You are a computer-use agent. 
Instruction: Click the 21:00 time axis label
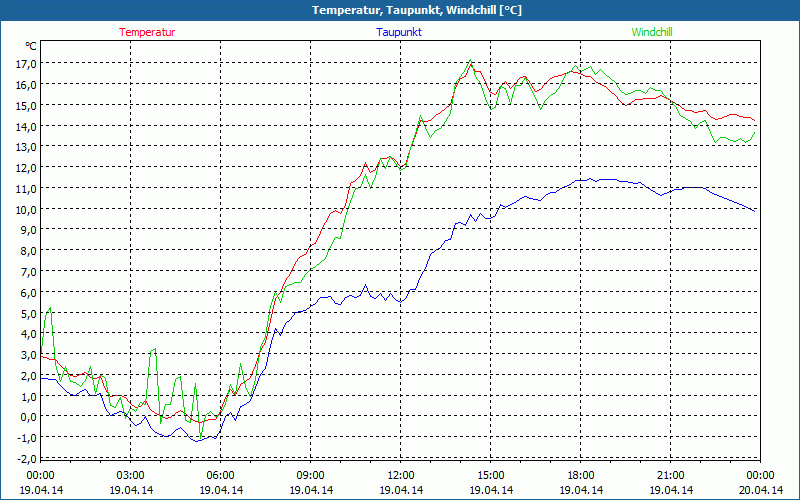tap(670, 476)
